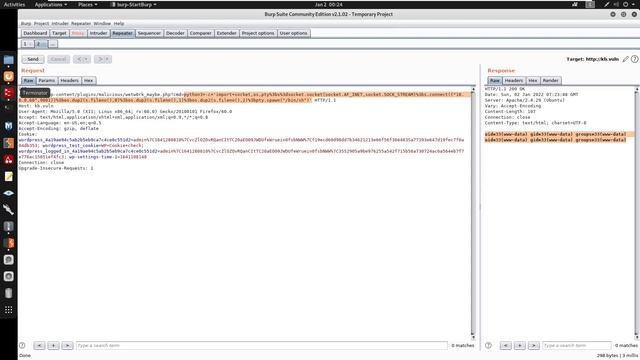Switch to the Sequencer tab
The height and width of the screenshot is (360, 640).
click(x=149, y=33)
